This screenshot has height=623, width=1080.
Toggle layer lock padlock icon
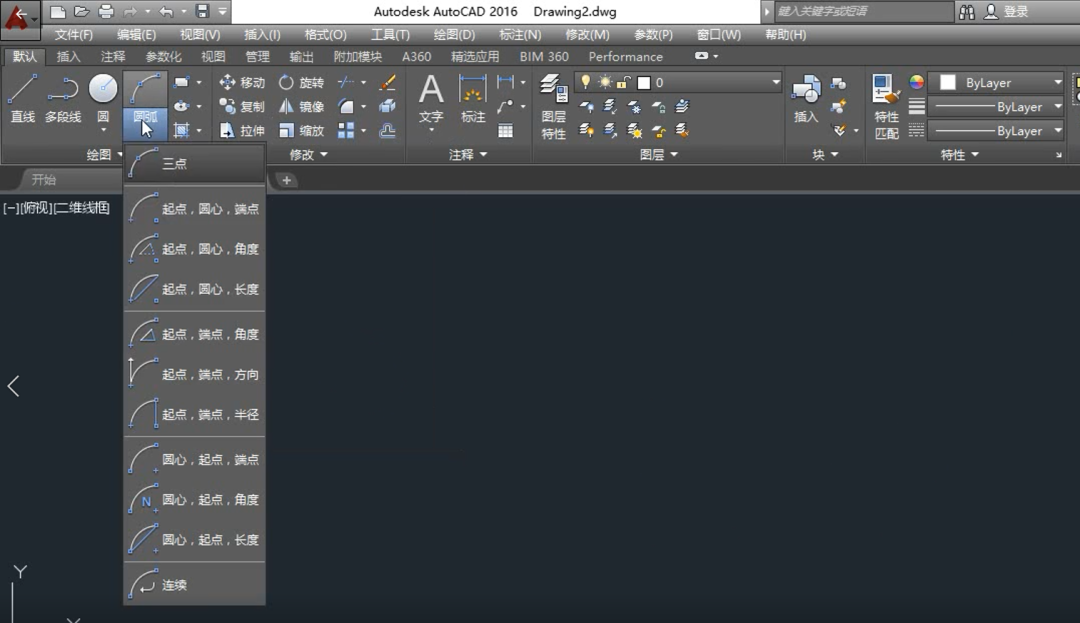tap(623, 83)
